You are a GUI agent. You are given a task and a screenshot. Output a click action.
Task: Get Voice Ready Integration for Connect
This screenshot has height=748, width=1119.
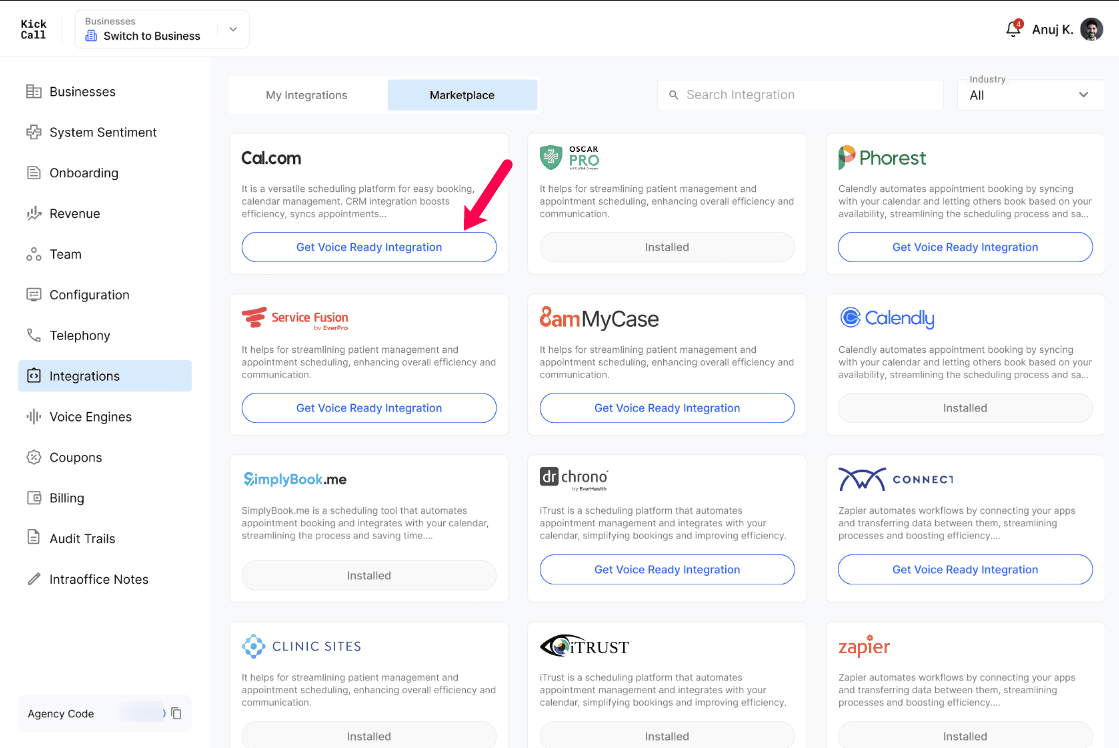[965, 570]
